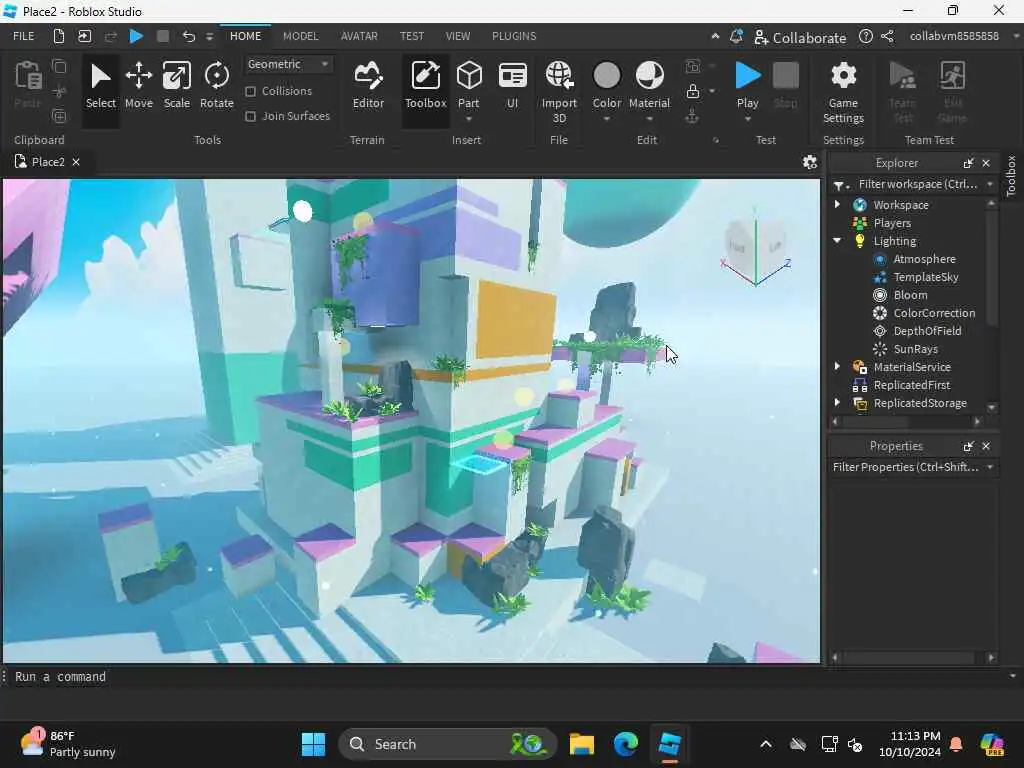The height and width of the screenshot is (768, 1024).
Task: Open the Windows Start button
Action: pyautogui.click(x=313, y=744)
